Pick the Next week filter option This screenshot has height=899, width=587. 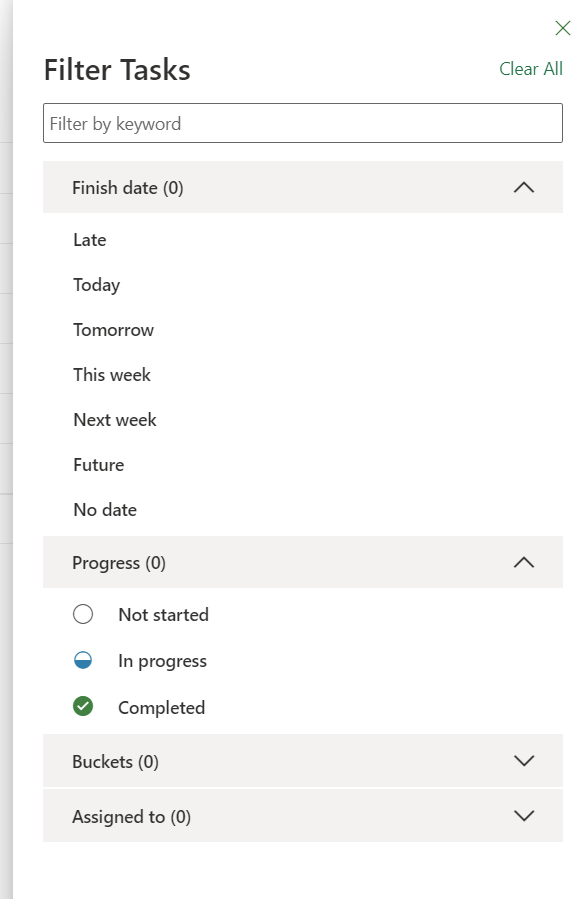click(115, 420)
